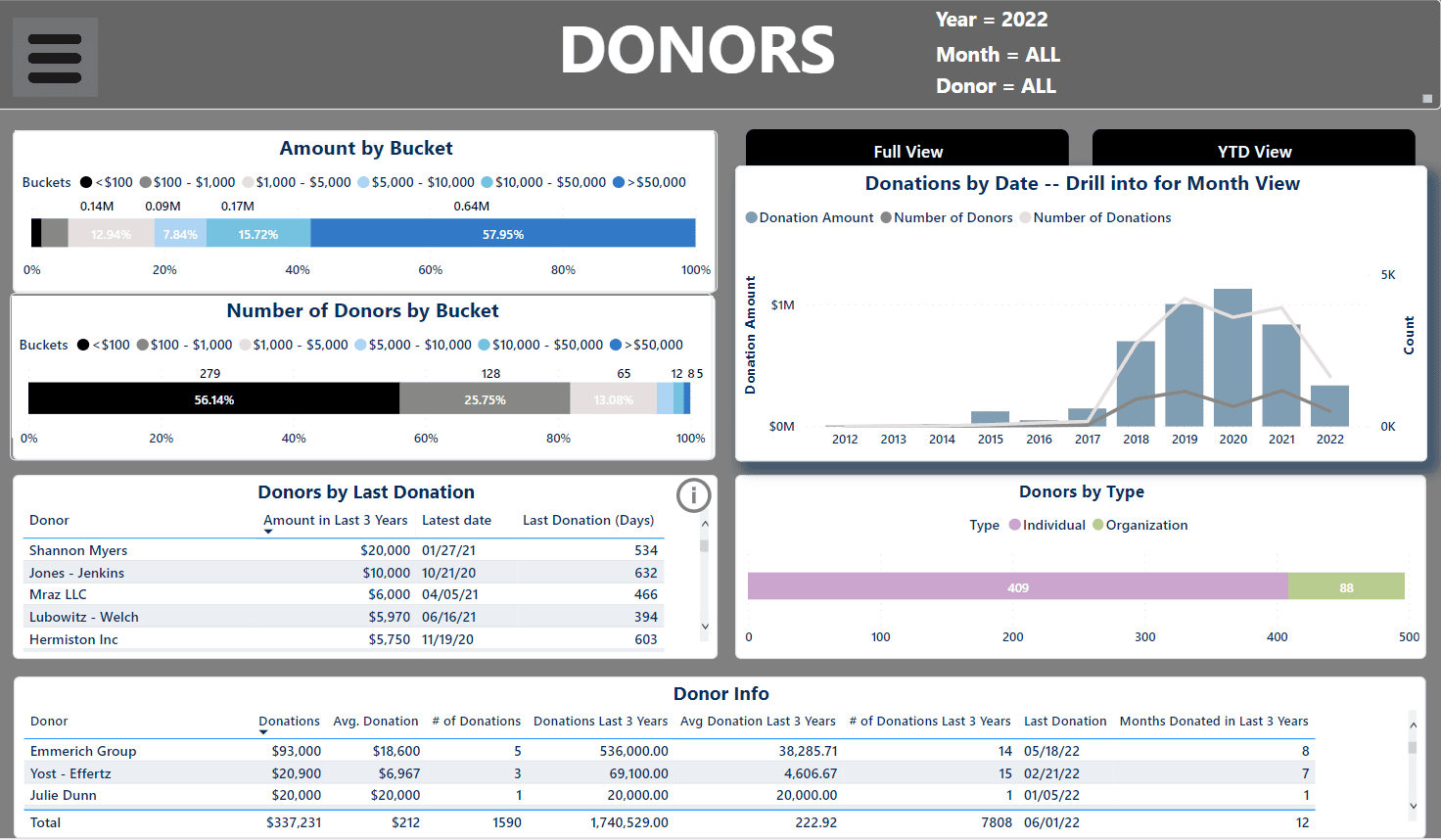Select Hermiston Inc row
Screen dimensions: 1441x840
(343, 639)
